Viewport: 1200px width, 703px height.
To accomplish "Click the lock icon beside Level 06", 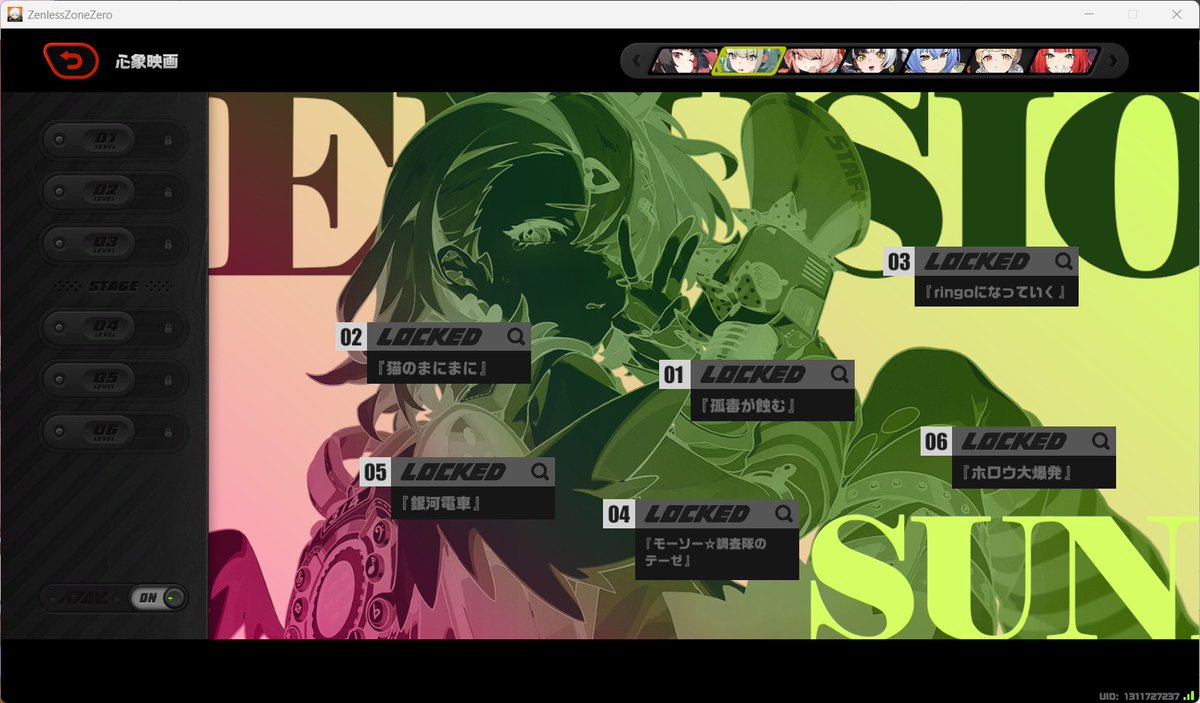I will click(x=167, y=431).
